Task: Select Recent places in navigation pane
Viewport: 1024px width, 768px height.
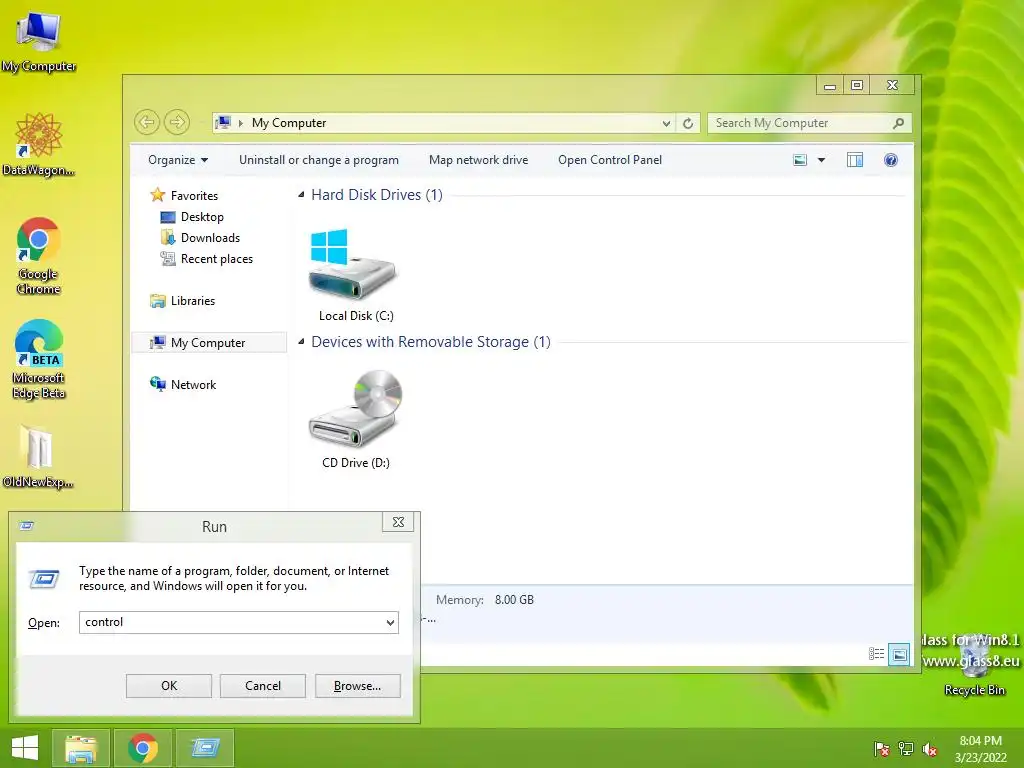Action: point(207,259)
